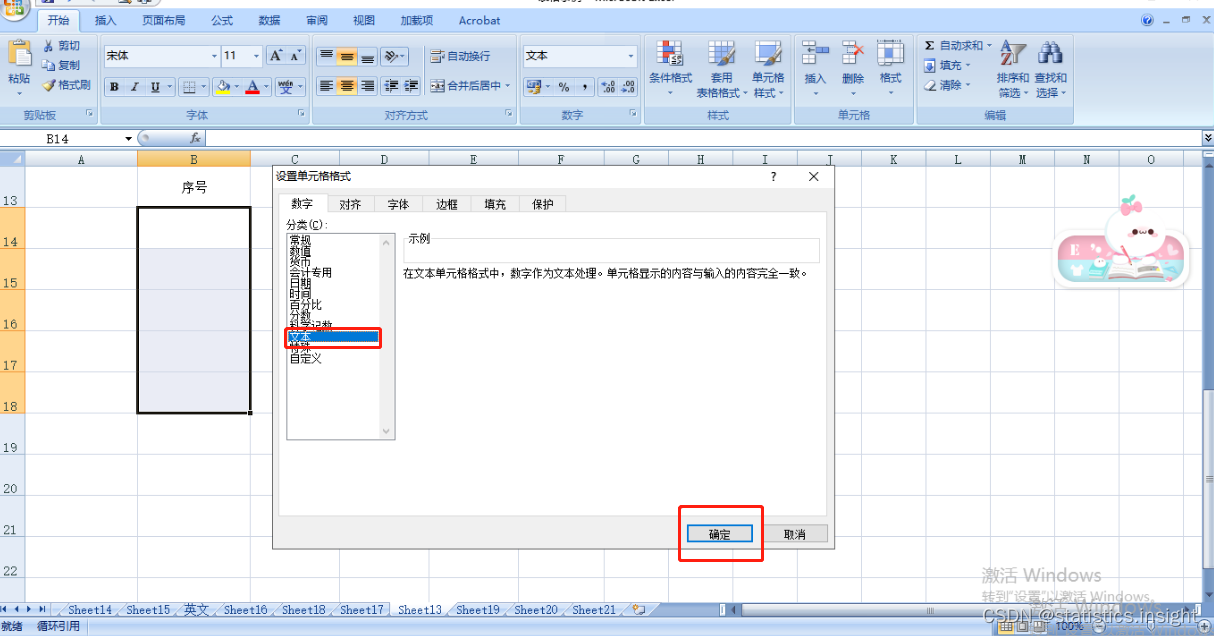Toggle italic formatting (I)
The width and height of the screenshot is (1214, 636).
coord(134,87)
